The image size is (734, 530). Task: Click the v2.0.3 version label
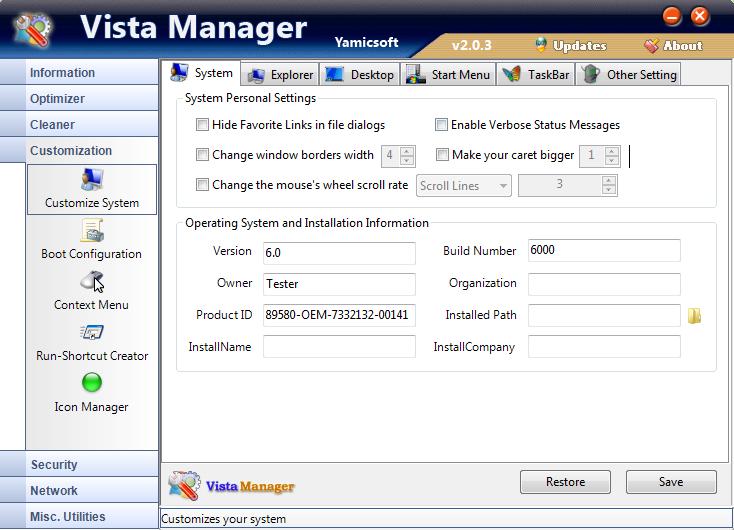tap(471, 45)
